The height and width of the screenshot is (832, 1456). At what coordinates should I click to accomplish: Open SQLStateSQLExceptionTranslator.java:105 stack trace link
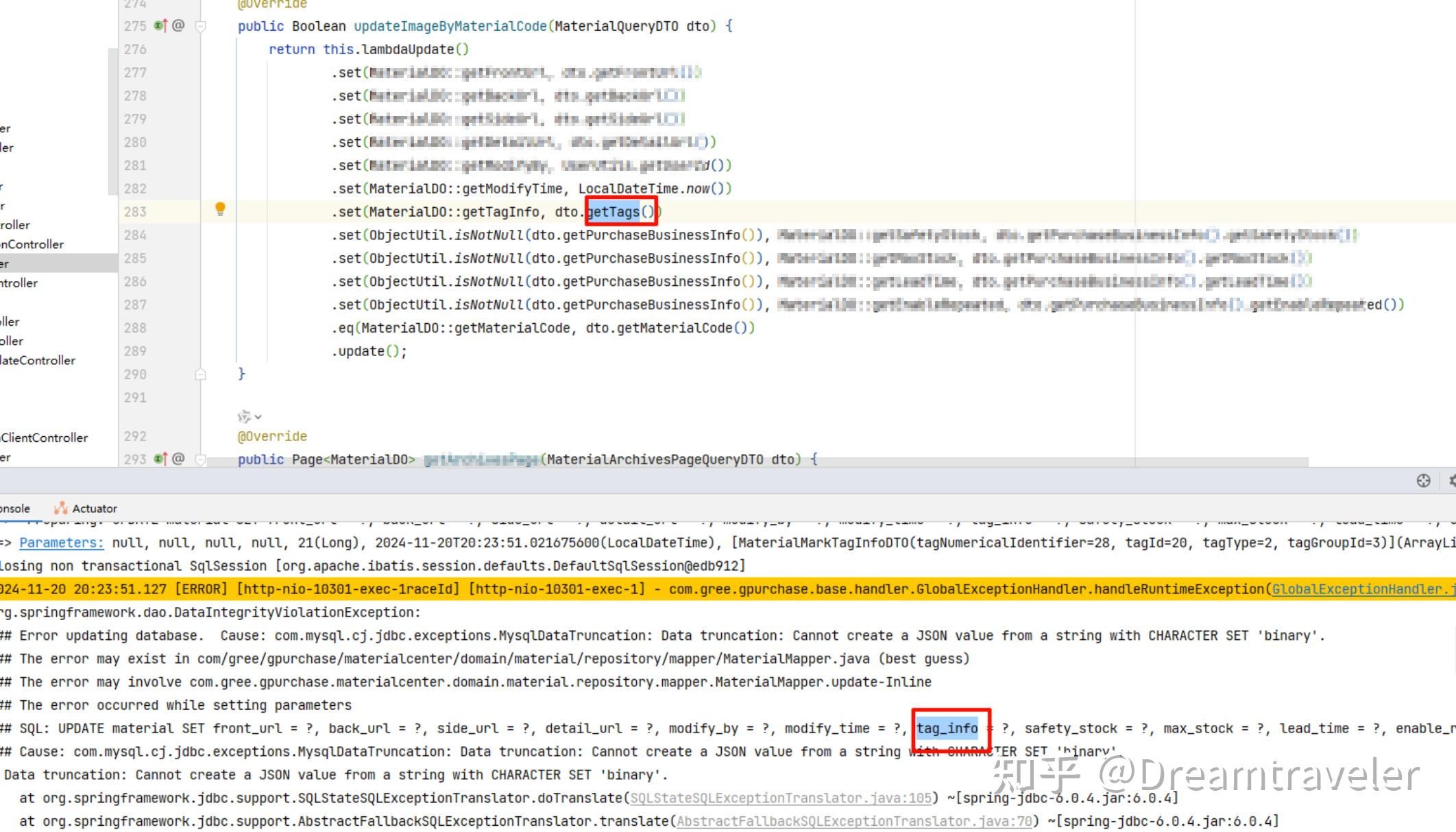(x=781, y=798)
